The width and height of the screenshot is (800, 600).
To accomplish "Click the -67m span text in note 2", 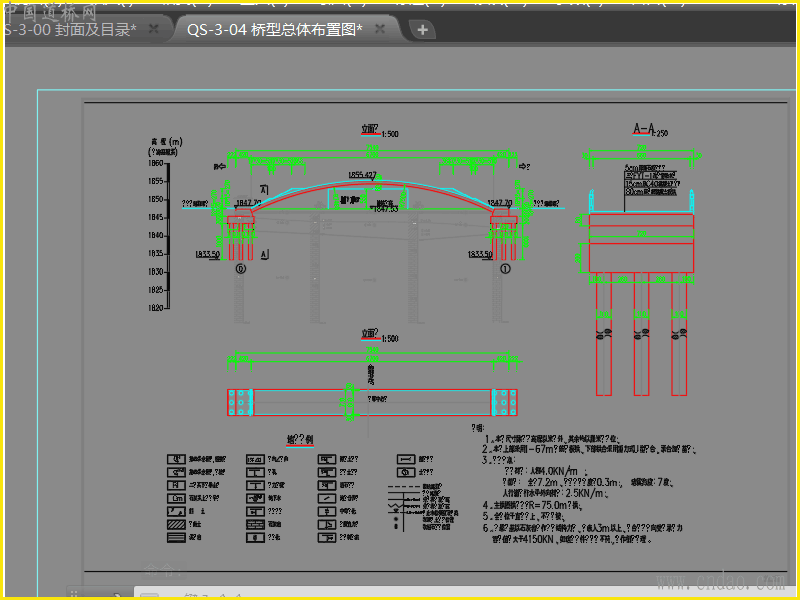I will 542,449.
